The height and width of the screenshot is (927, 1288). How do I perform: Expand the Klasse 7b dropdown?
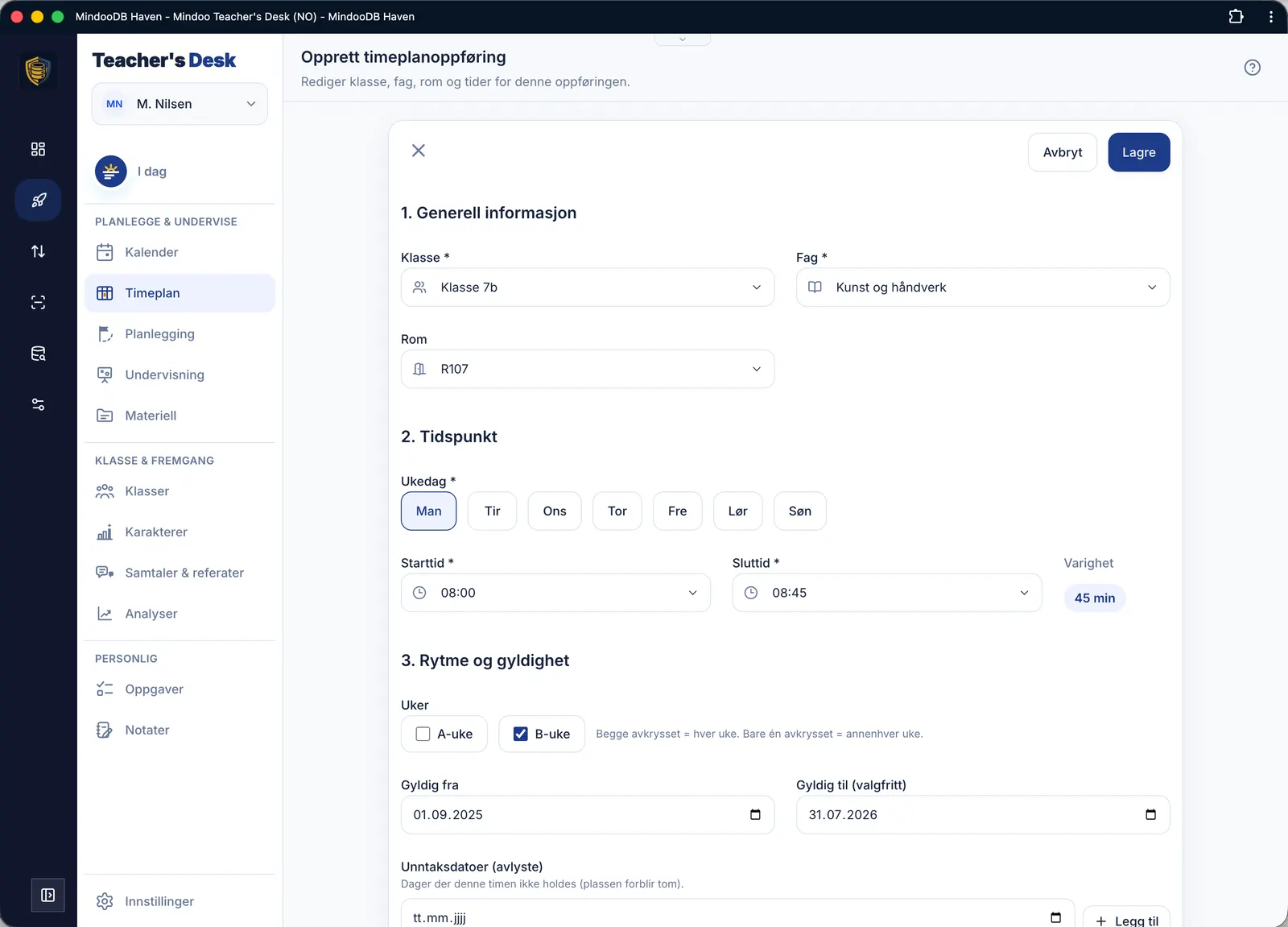coord(588,288)
